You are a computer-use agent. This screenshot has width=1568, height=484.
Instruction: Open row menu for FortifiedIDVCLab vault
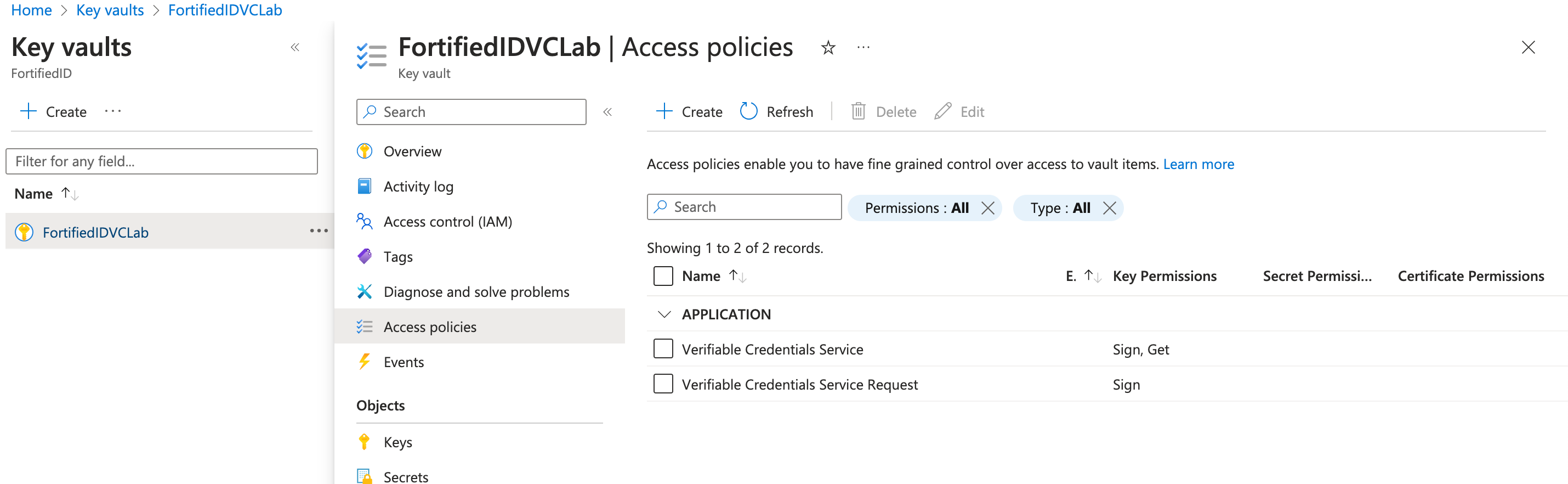coord(319,231)
